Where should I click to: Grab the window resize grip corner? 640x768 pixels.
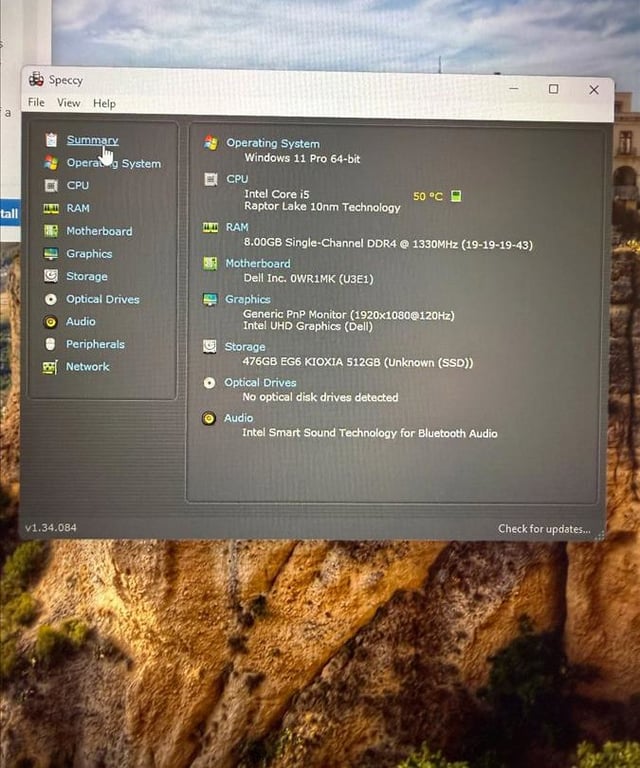[x=599, y=535]
